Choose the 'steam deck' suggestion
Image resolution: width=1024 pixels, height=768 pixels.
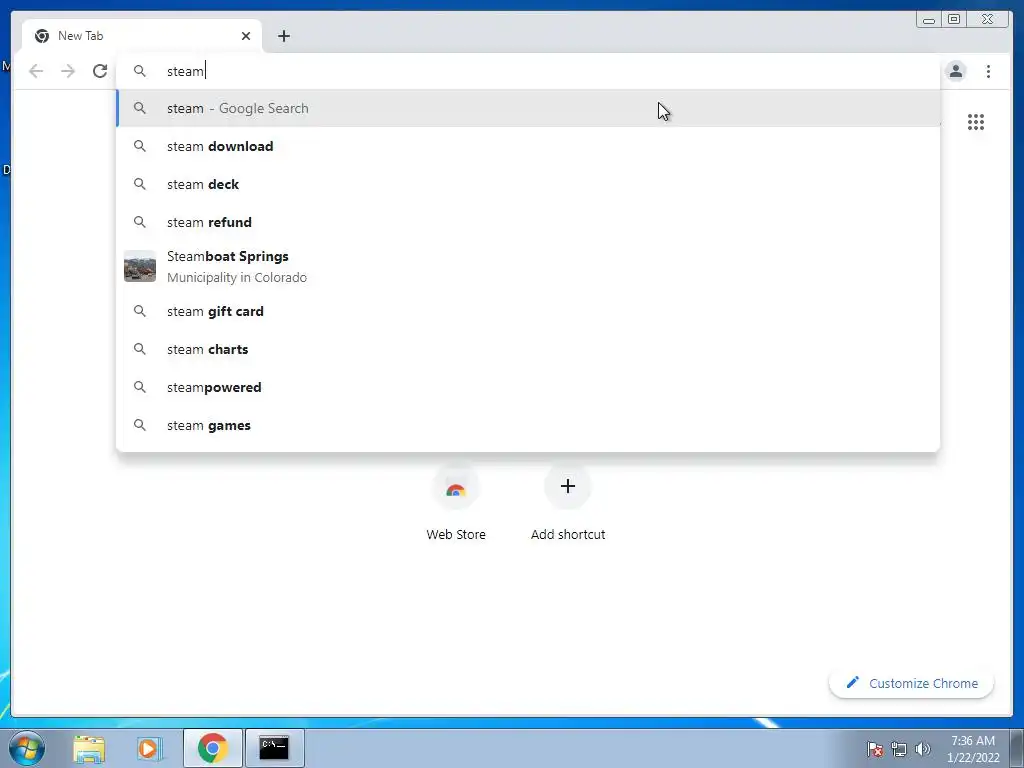tap(528, 184)
